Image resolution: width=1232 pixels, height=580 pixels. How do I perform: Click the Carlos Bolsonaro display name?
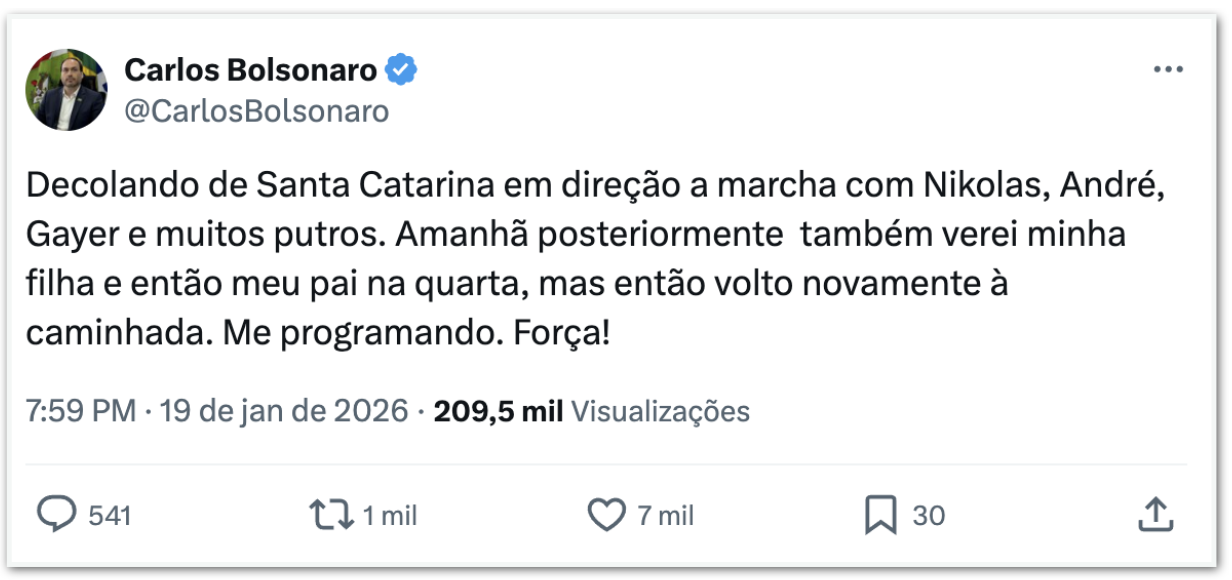click(x=250, y=71)
